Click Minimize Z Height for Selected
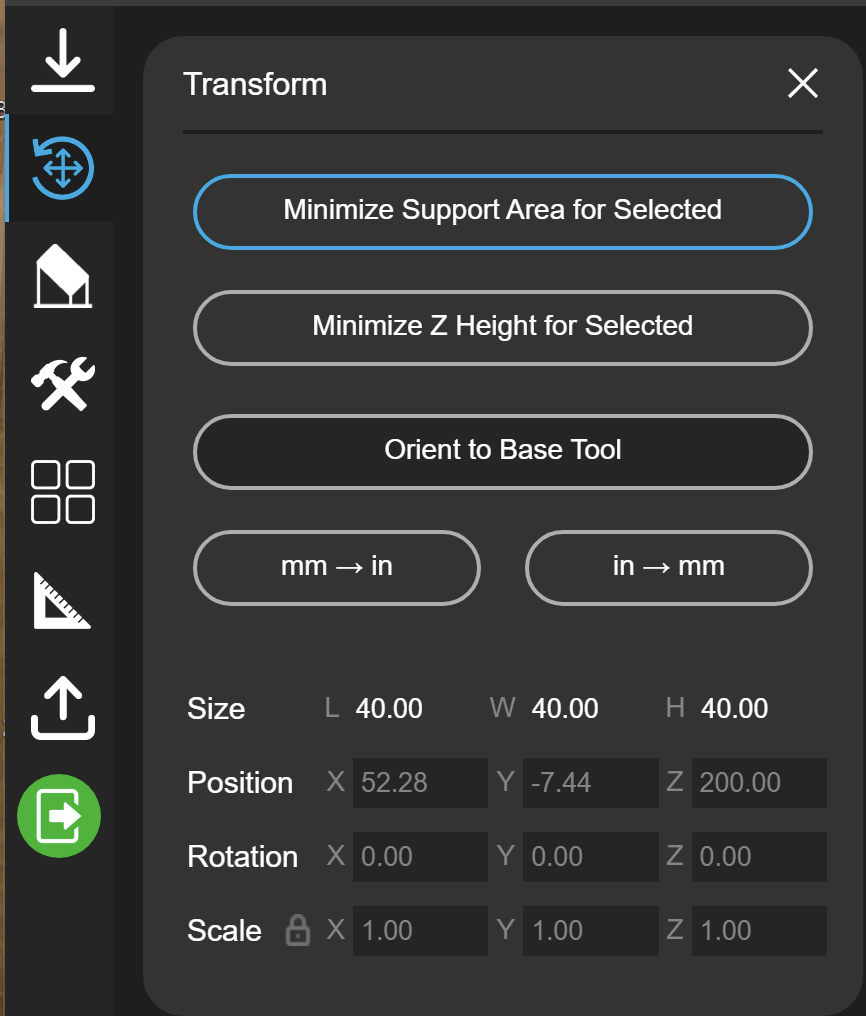 point(503,327)
